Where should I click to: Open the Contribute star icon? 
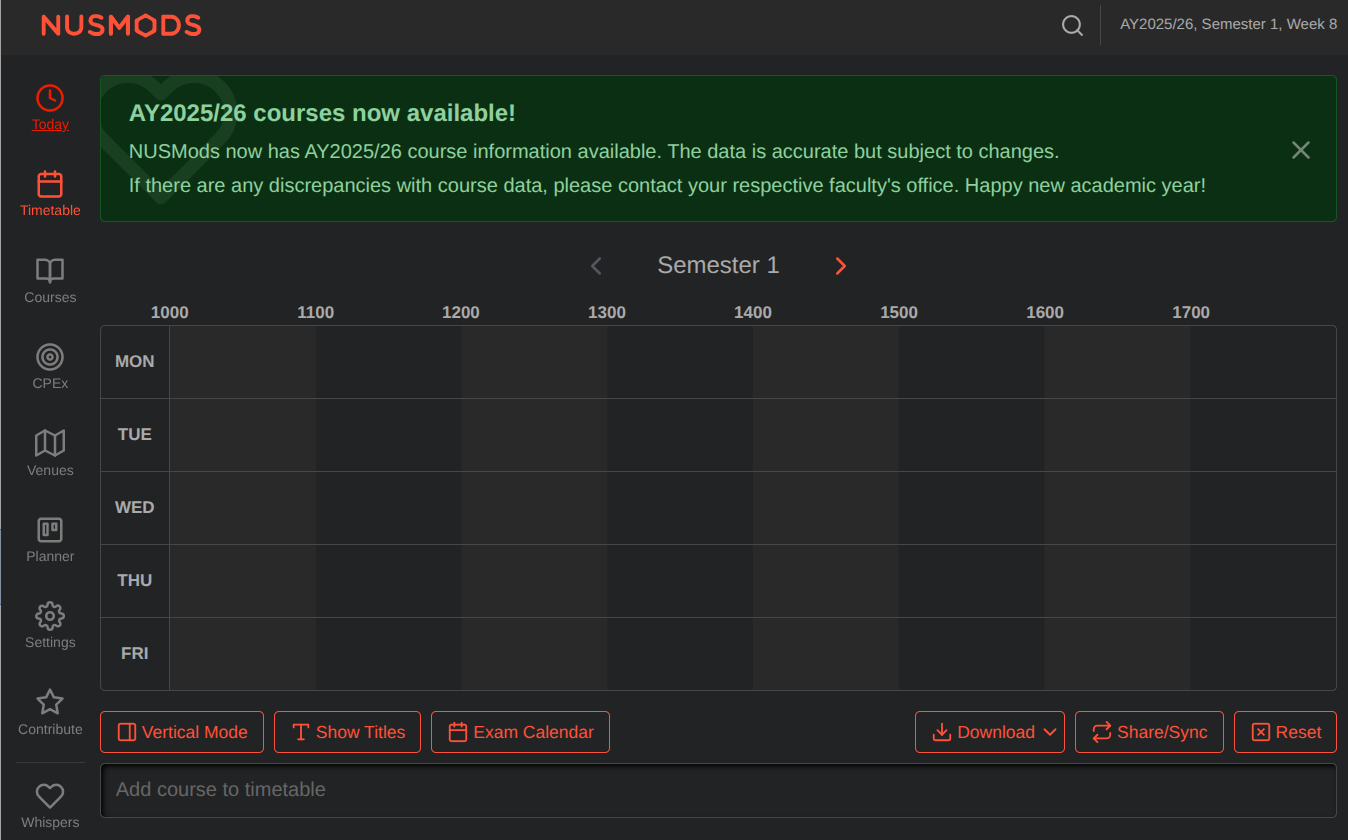click(x=50, y=702)
